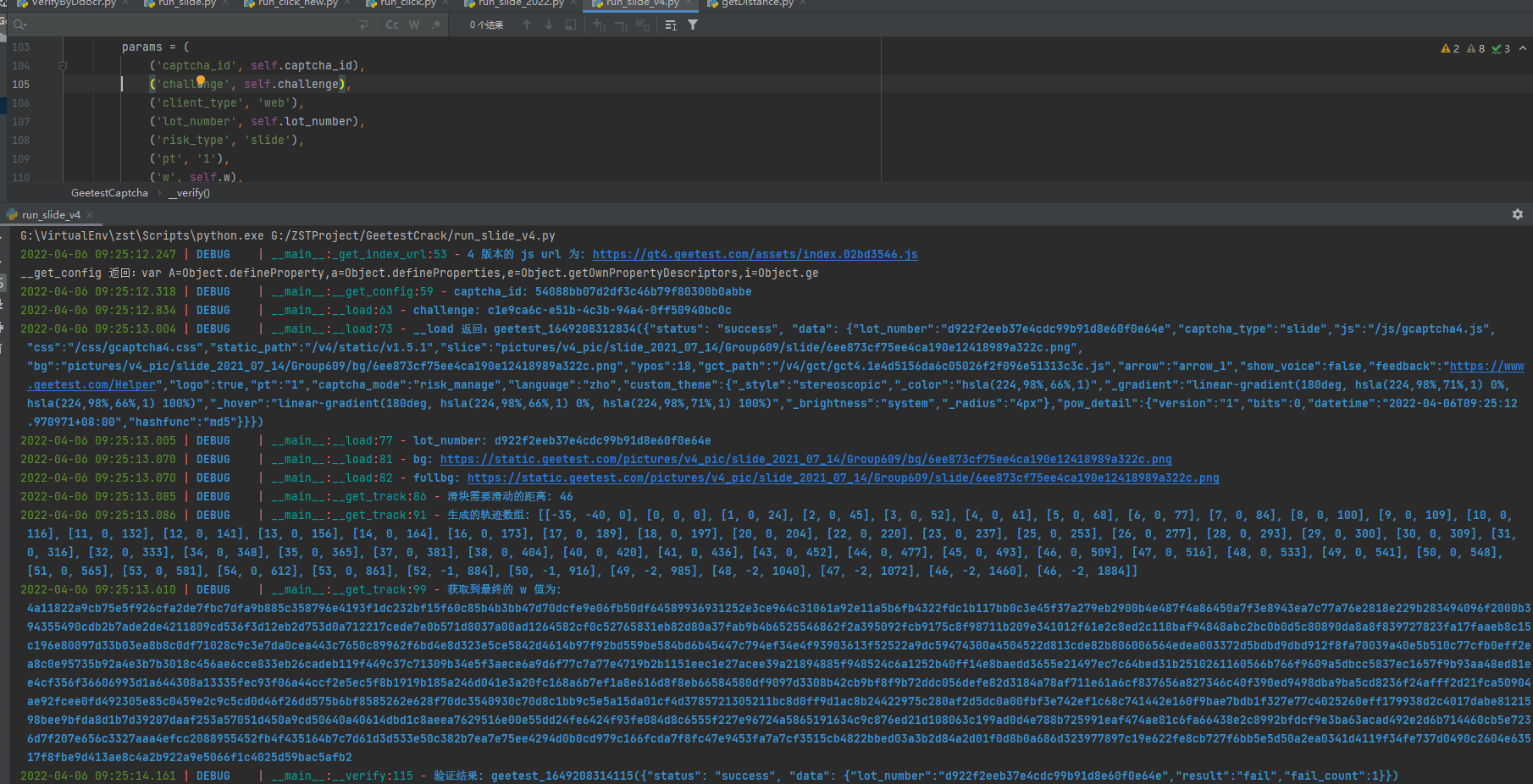Screen dimensions: 1533x784
Task: Collapse inspections widget chevron in editor
Action: 1523,48
